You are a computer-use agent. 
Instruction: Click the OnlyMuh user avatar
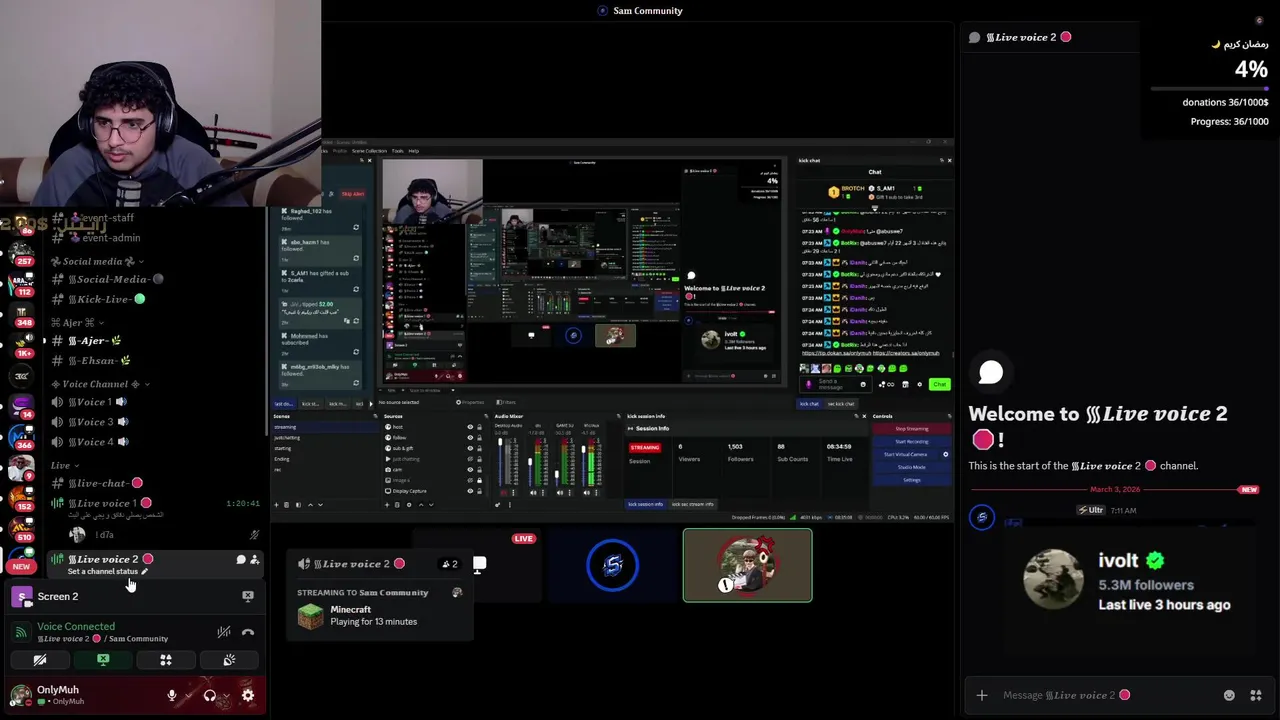[x=20, y=695]
